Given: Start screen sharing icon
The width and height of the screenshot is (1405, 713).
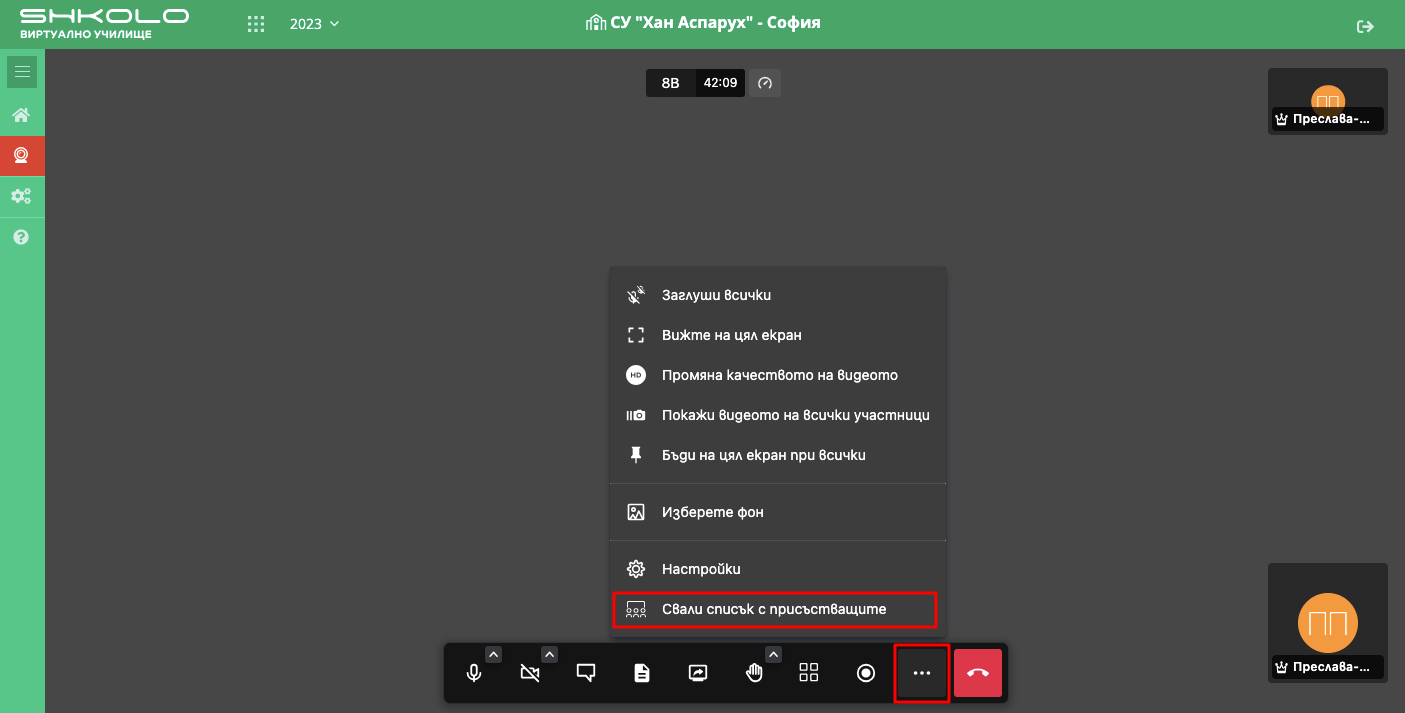Looking at the screenshot, I should 698,673.
